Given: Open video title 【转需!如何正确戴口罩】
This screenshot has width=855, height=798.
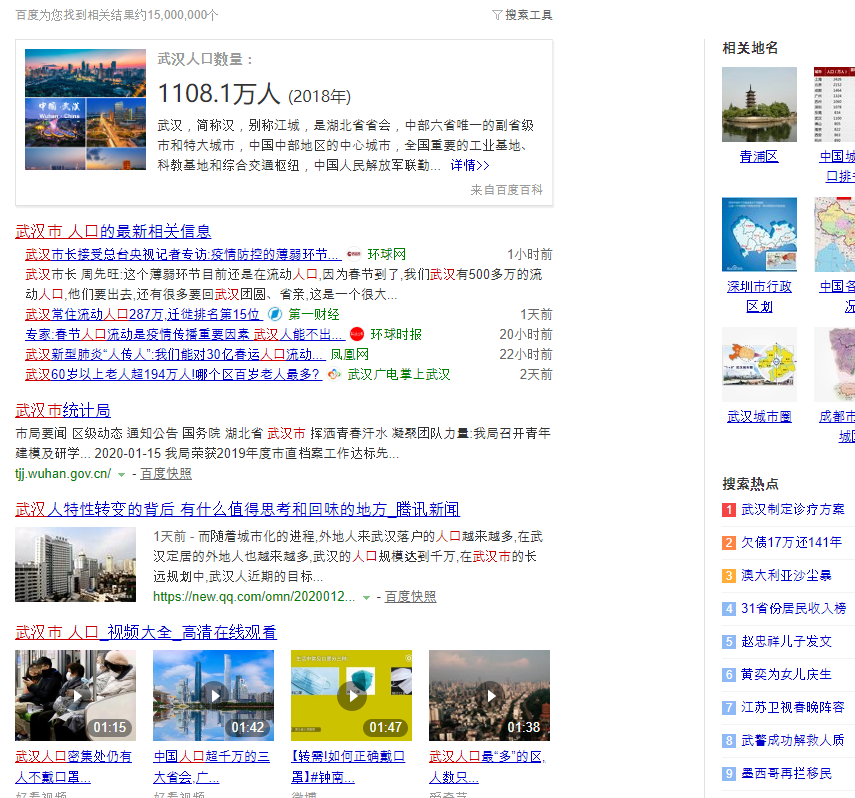Looking at the screenshot, I should pos(348,767).
